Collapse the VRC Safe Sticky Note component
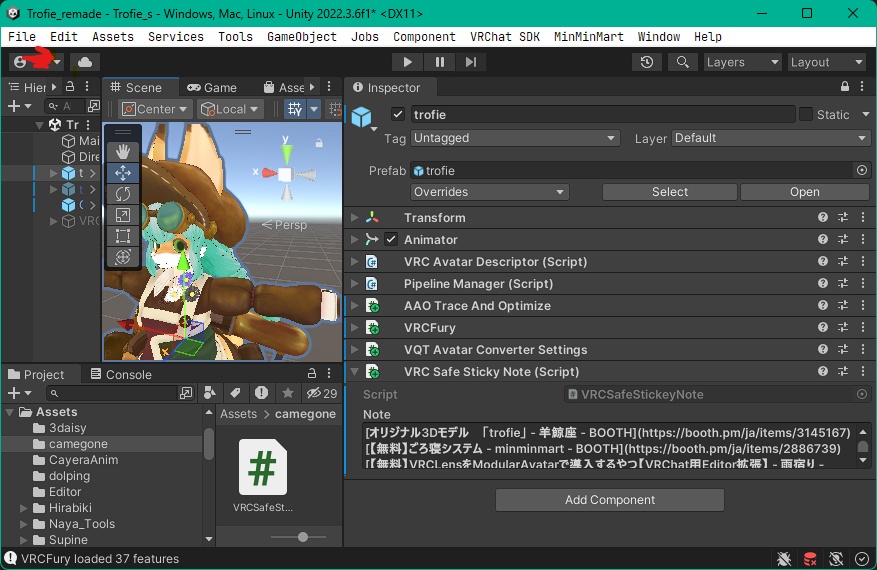Image resolution: width=877 pixels, height=570 pixels. click(x=355, y=371)
